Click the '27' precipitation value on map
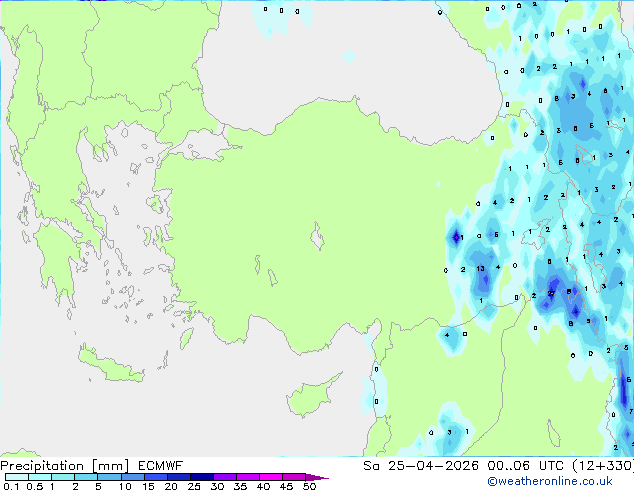Screen dimensions: 634x490 (x=551, y=294)
